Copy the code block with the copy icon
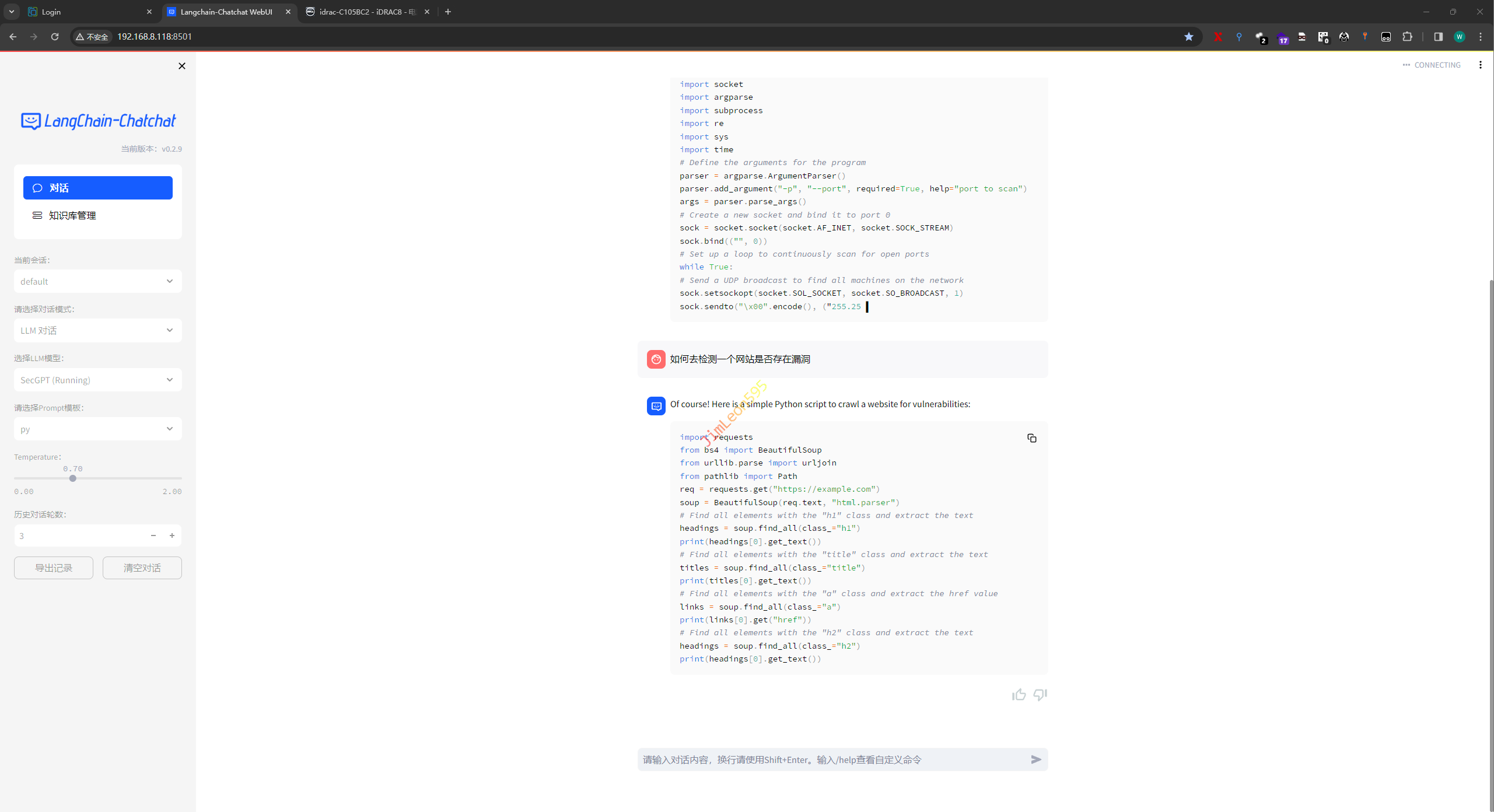This screenshot has width=1494, height=812. (1031, 438)
